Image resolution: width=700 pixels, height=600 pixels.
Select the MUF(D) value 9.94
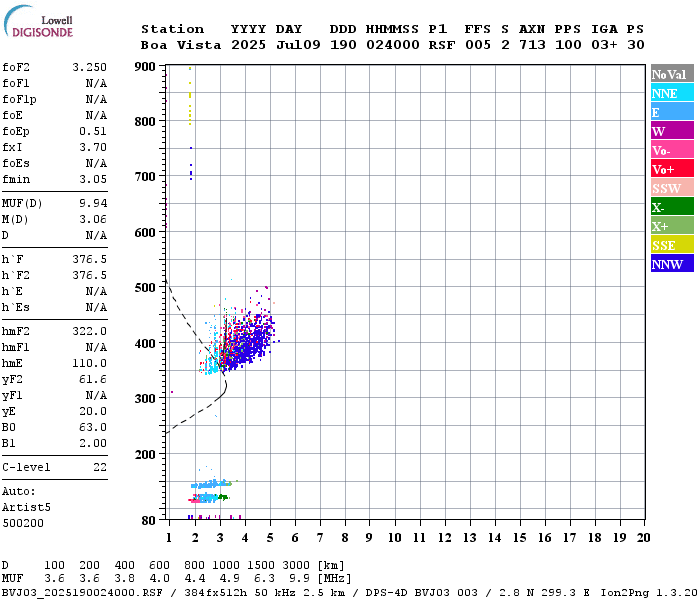pyautogui.click(x=93, y=203)
